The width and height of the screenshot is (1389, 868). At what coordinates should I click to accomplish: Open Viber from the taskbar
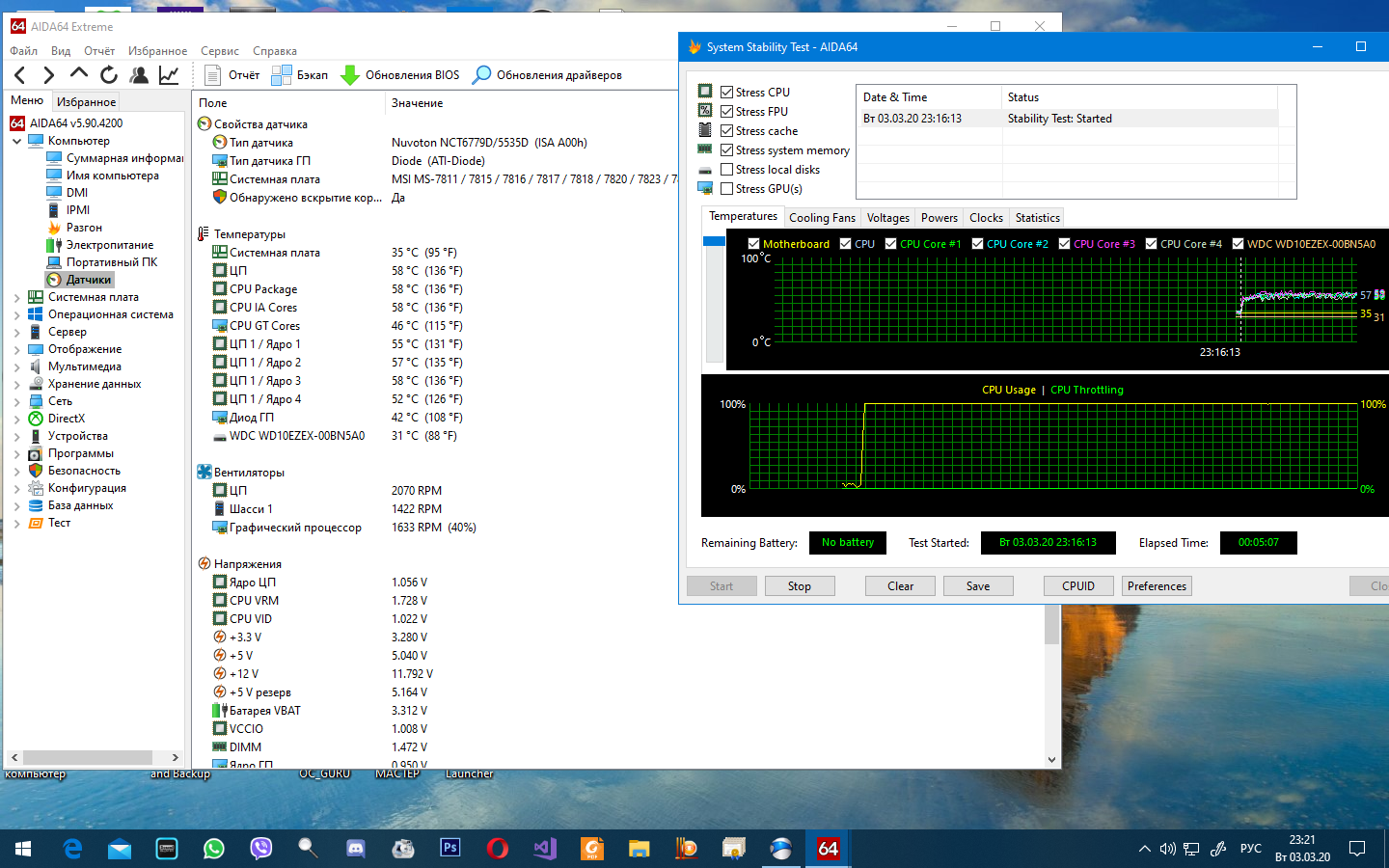pos(261,849)
